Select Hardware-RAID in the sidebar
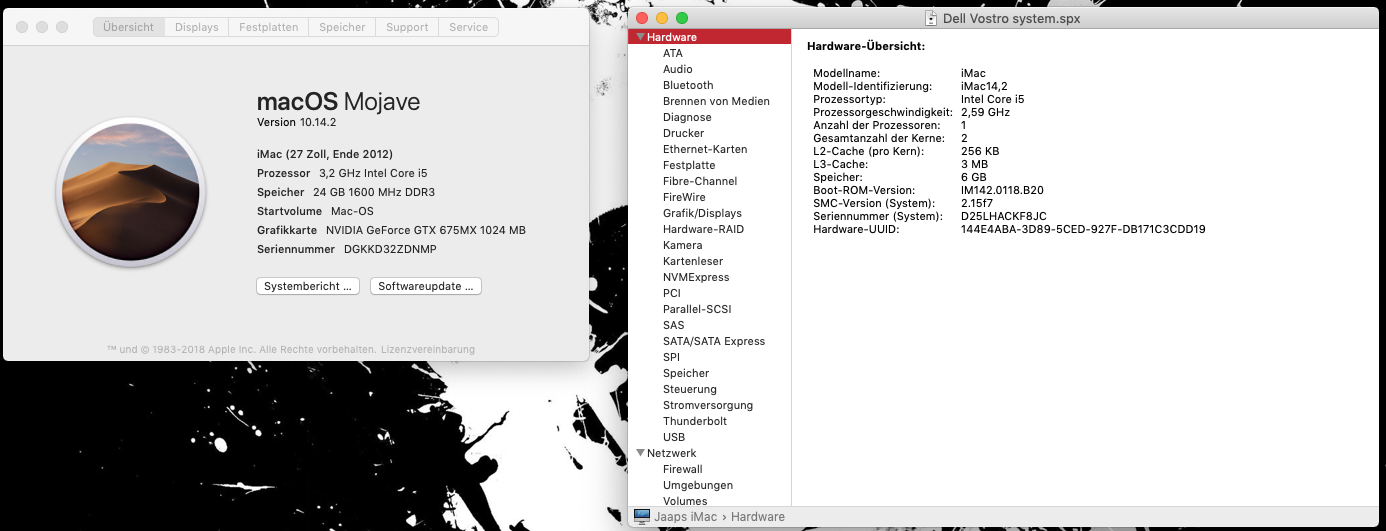 click(710, 229)
